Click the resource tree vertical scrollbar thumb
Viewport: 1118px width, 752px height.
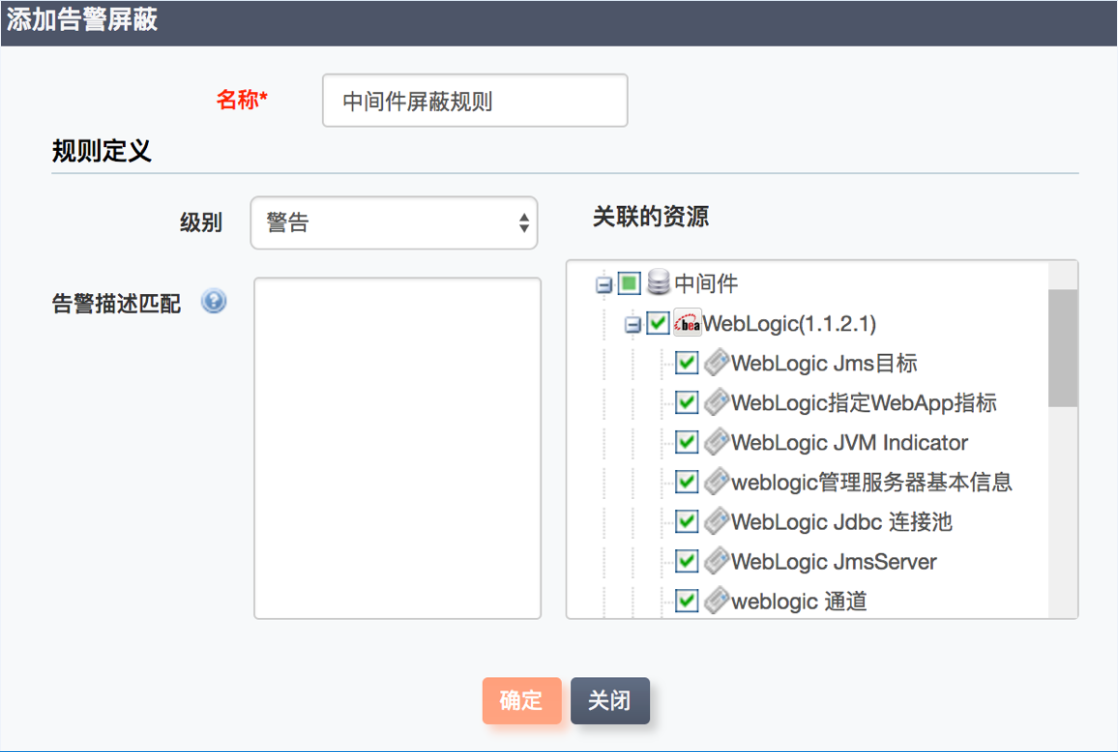[1063, 348]
